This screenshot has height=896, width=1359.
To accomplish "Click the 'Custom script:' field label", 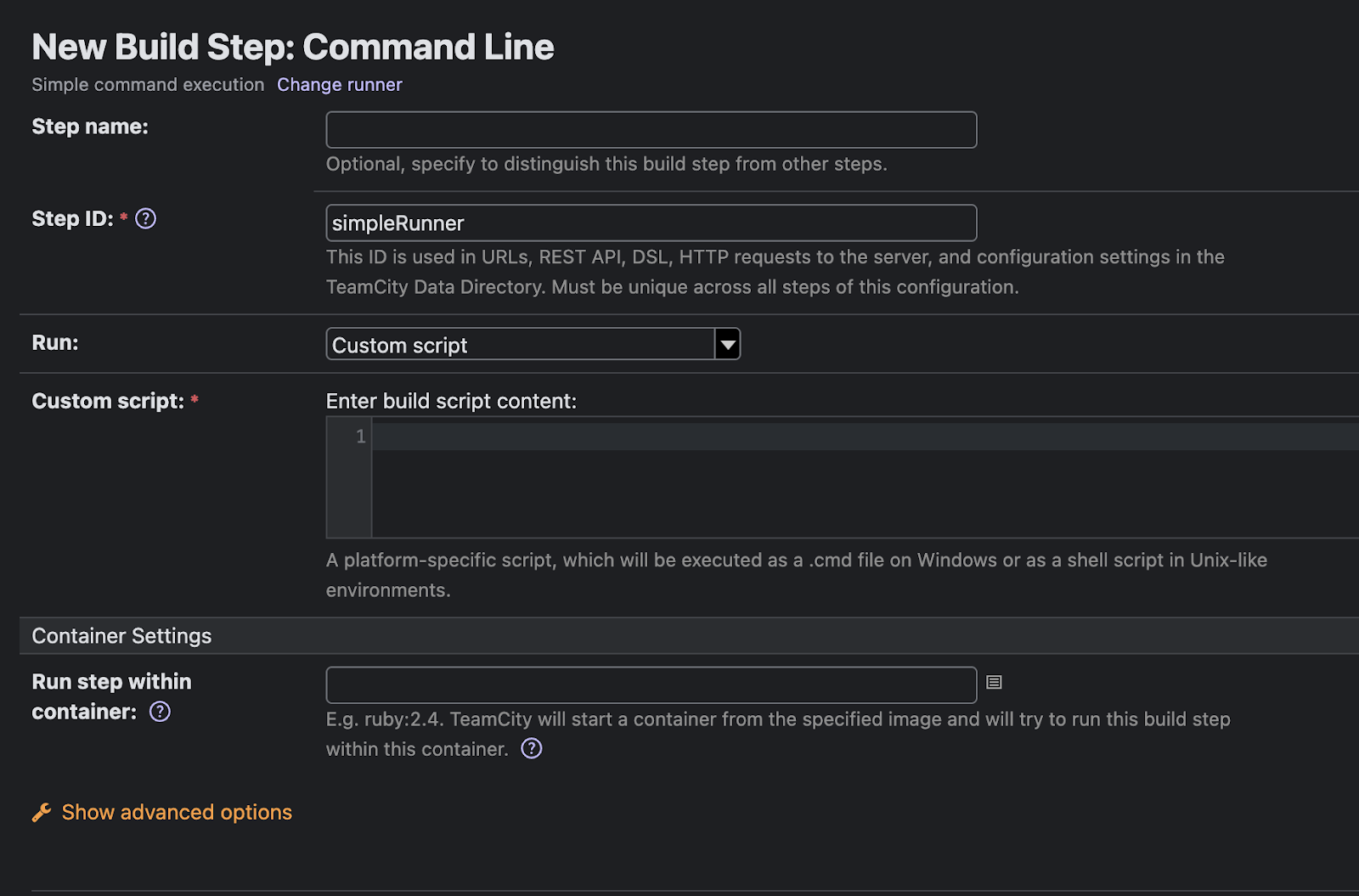I will [x=108, y=401].
